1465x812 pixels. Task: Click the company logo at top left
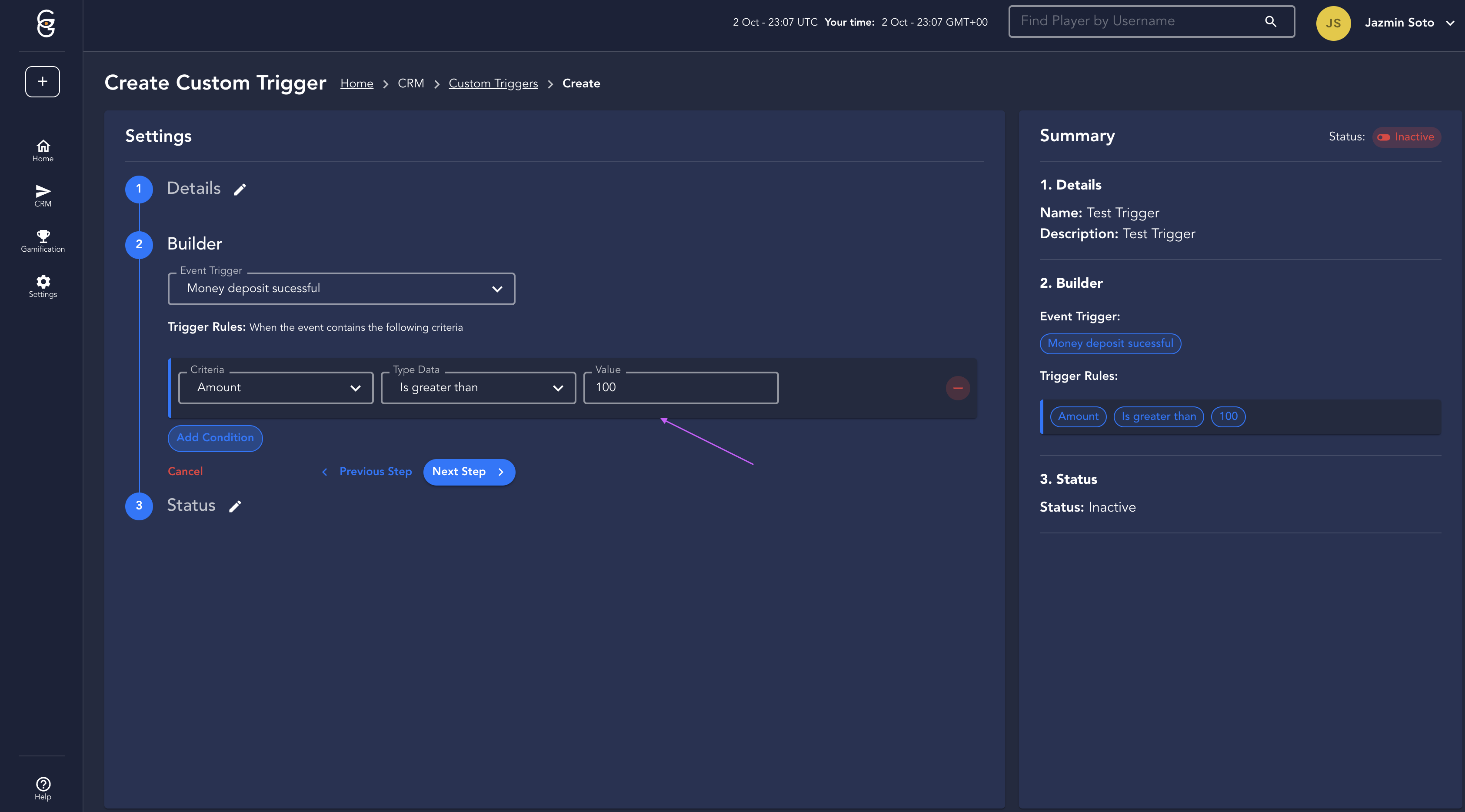click(46, 23)
